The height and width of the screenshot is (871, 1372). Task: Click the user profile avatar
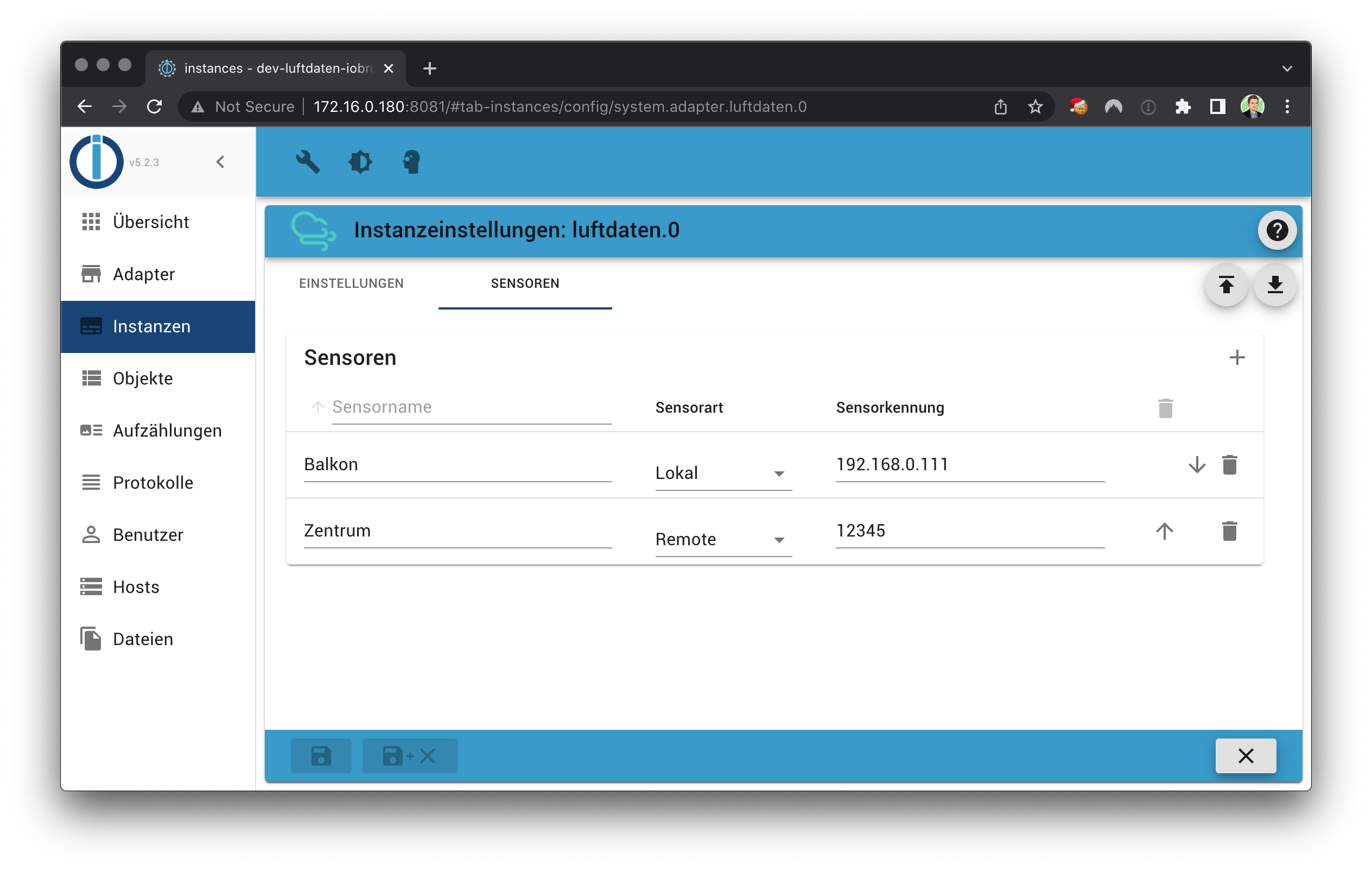1253,106
